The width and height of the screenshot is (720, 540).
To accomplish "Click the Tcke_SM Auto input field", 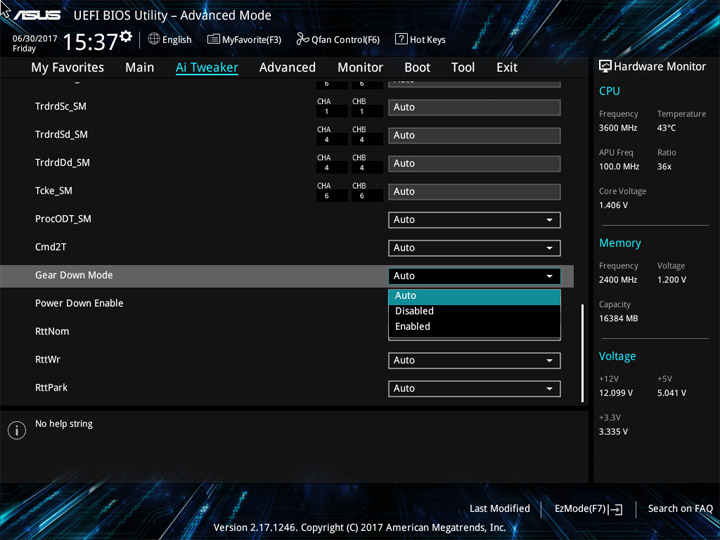I will click(x=474, y=191).
